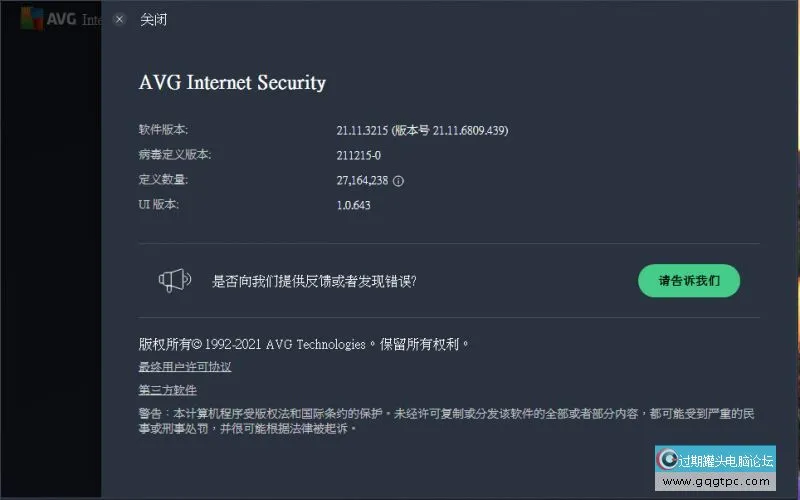The height and width of the screenshot is (500, 800).
Task: Click the 关闭 label at the top
Action: pos(154,19)
